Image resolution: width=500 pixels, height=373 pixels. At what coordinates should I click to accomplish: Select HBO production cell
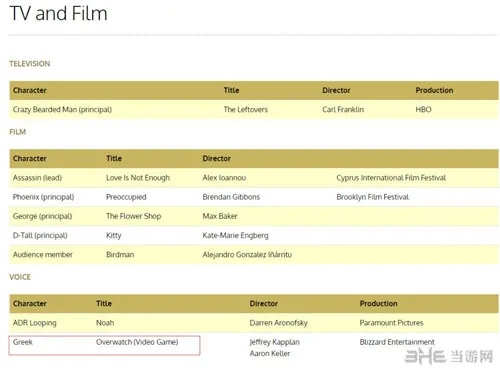pyautogui.click(x=423, y=109)
